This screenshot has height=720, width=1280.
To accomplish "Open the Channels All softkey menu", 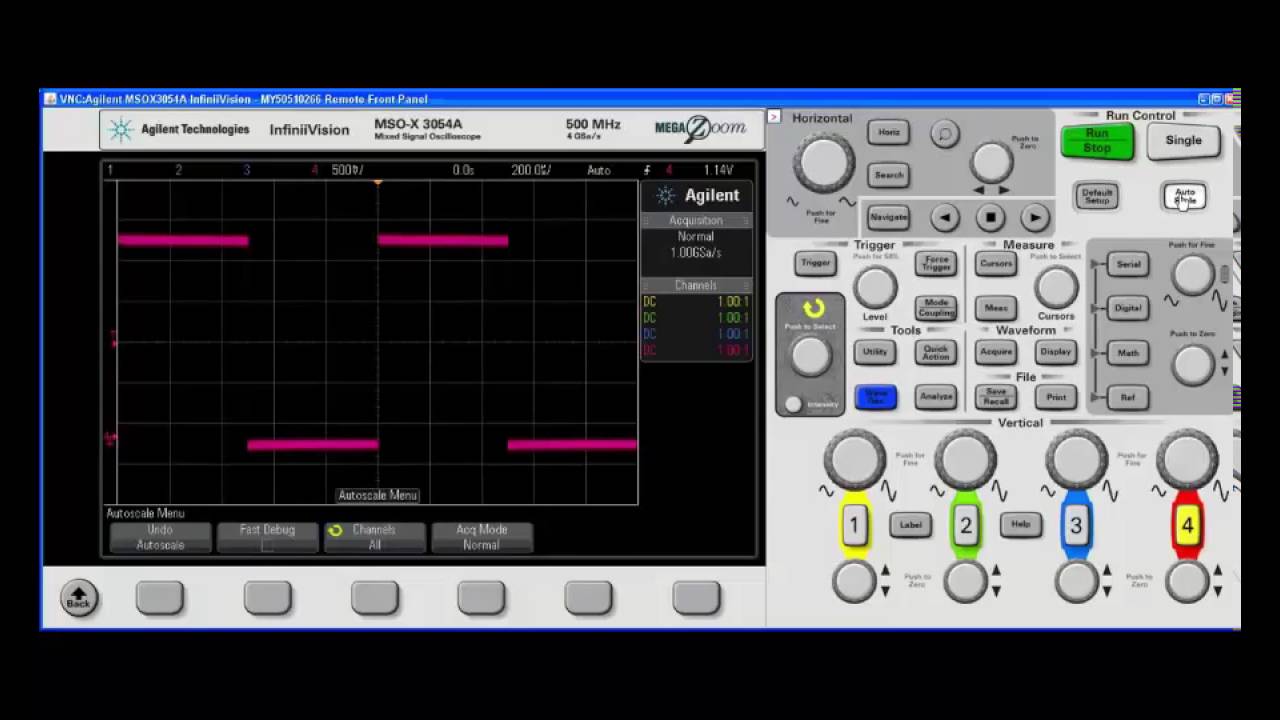I will pyautogui.click(x=374, y=538).
